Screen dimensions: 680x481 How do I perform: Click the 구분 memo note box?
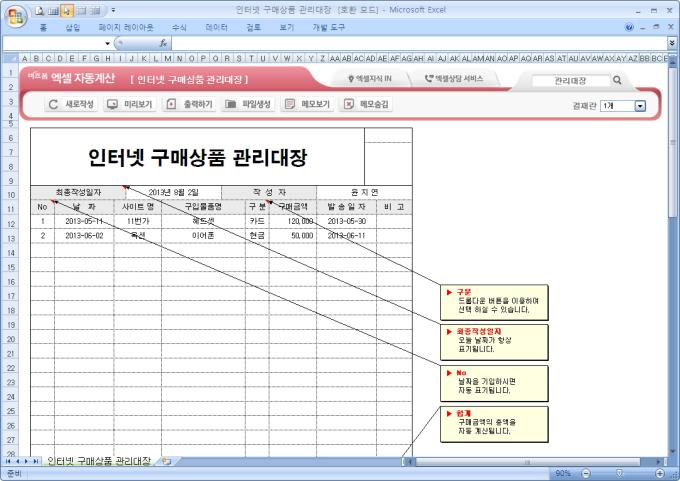tap(494, 302)
